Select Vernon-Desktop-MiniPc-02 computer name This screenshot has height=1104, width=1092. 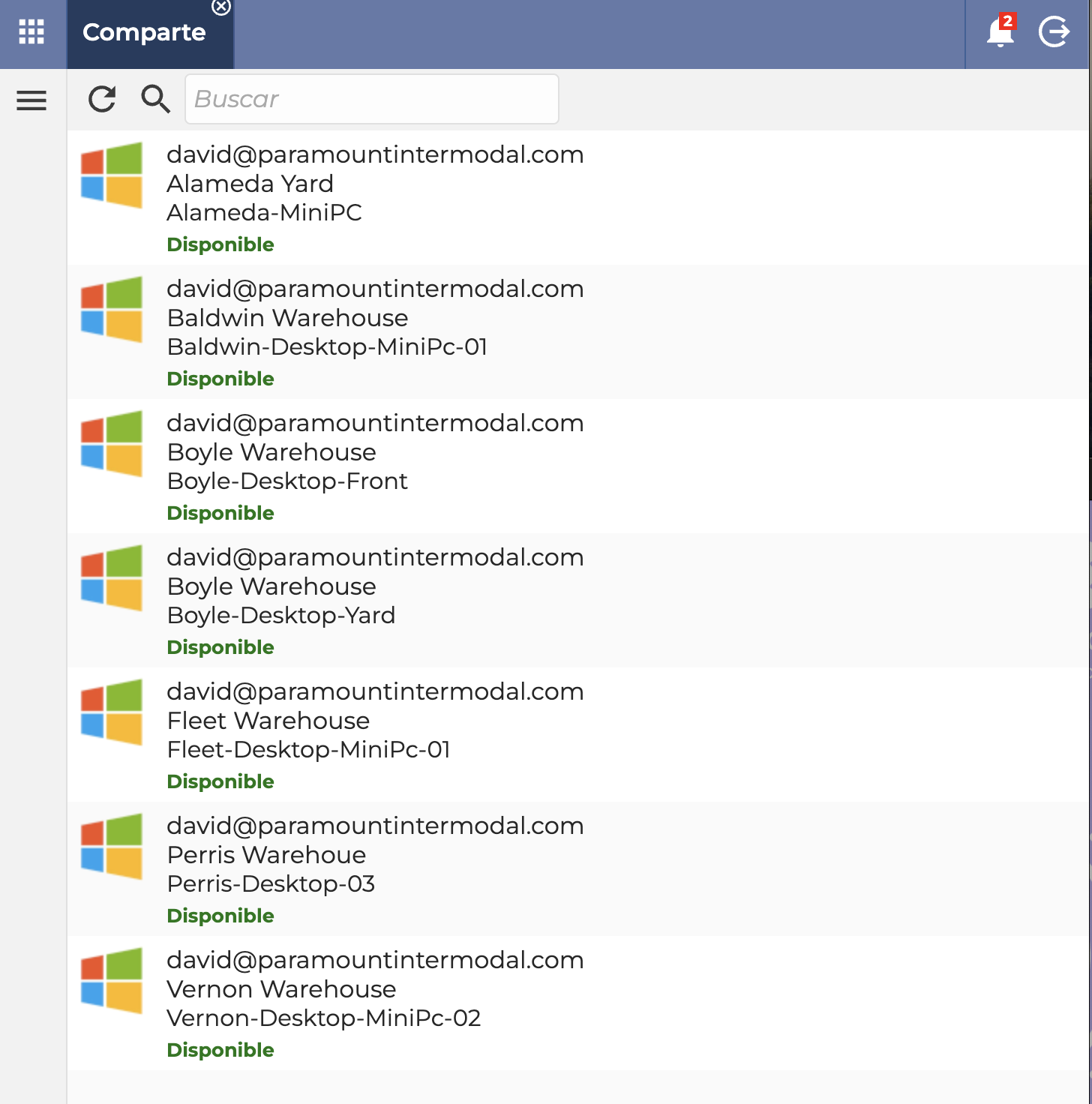pyautogui.click(x=323, y=1018)
